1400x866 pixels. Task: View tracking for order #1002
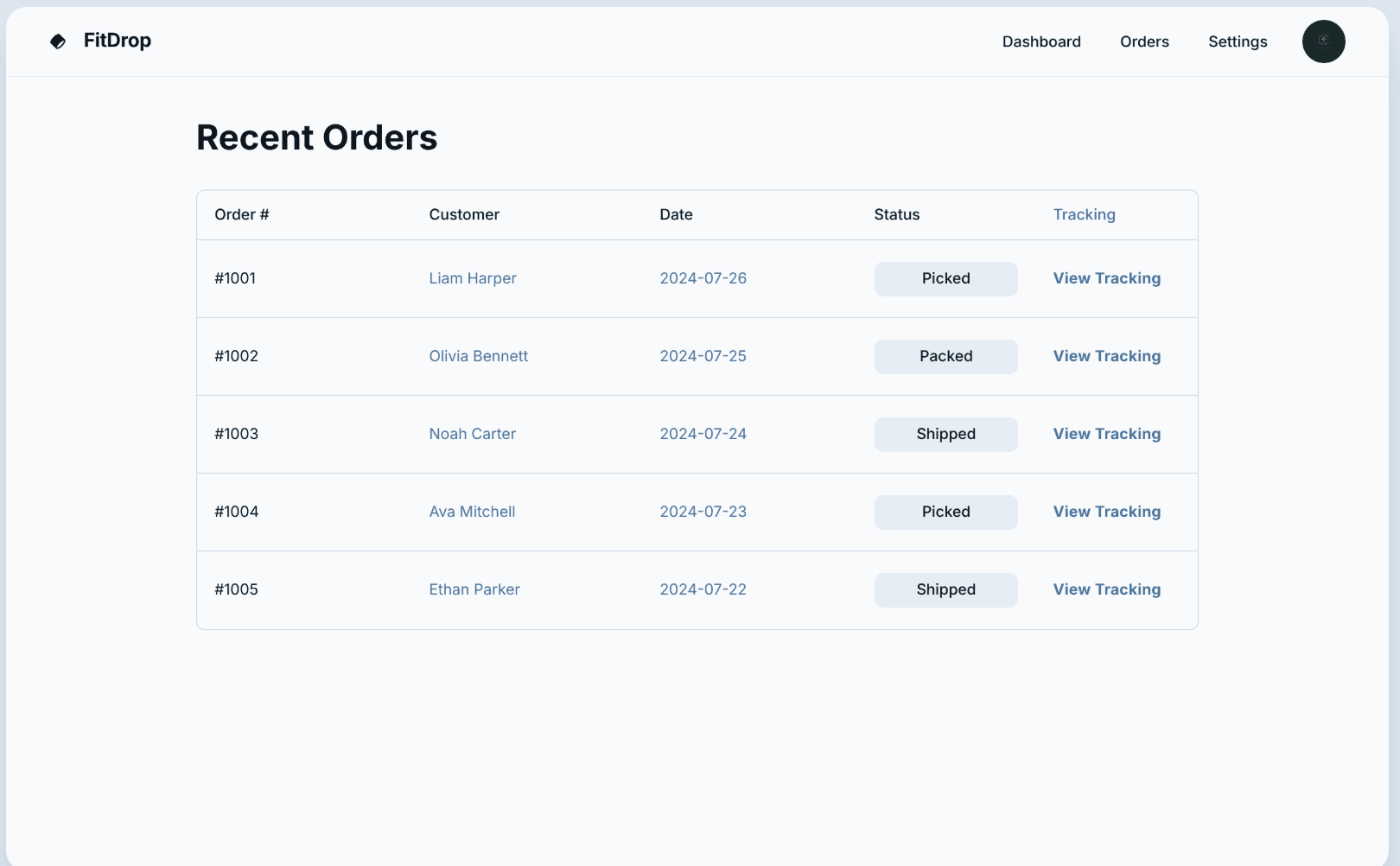click(1106, 356)
